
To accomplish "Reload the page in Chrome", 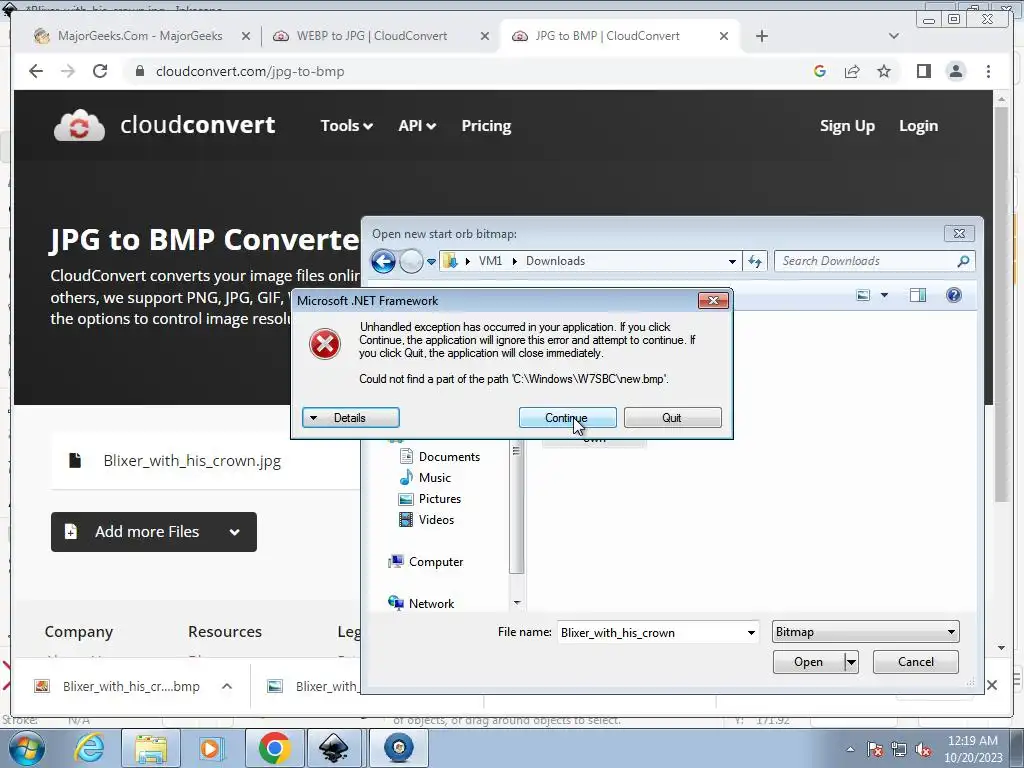I will click(x=100, y=71).
